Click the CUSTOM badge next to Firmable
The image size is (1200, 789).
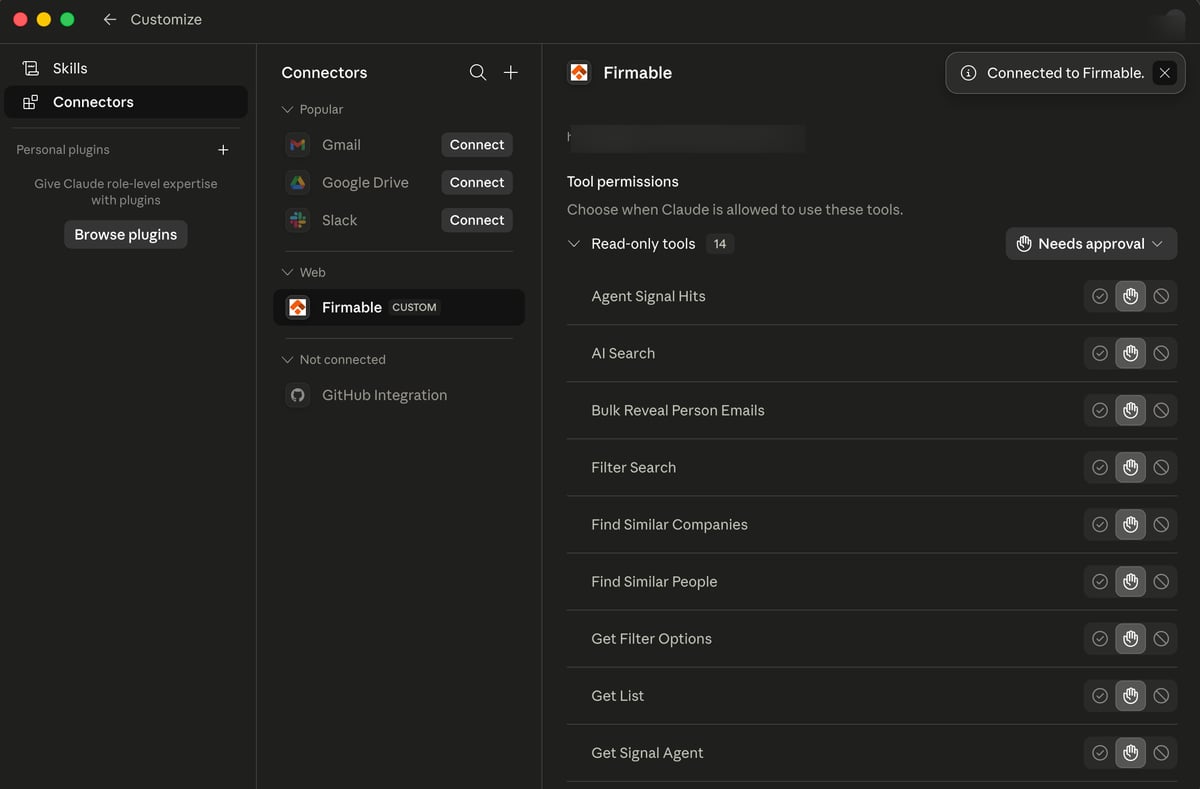414,307
